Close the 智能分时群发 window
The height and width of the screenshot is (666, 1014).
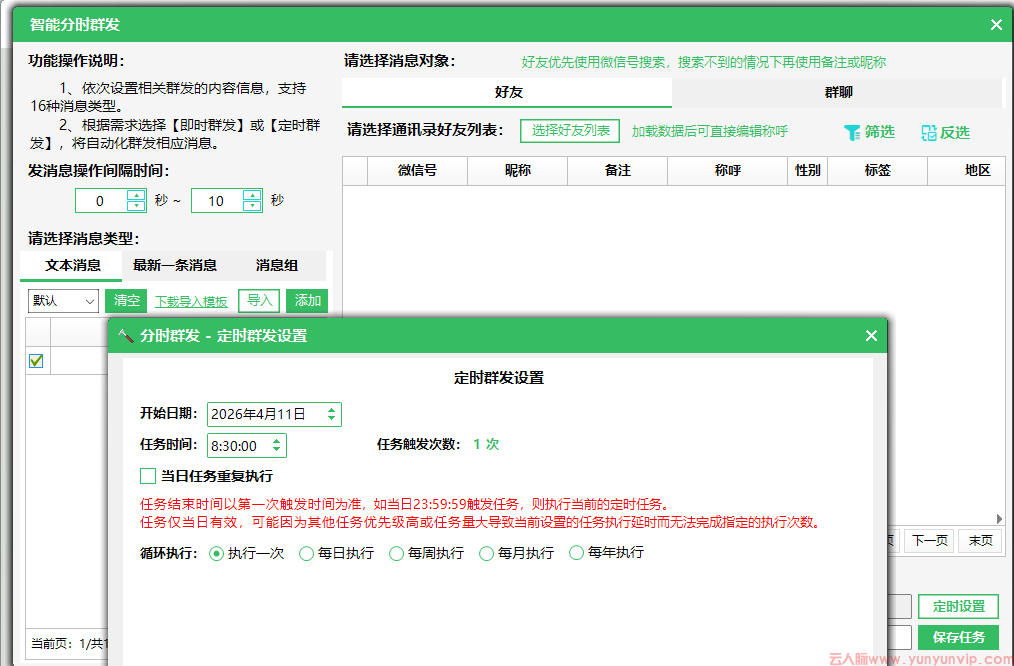click(x=996, y=25)
